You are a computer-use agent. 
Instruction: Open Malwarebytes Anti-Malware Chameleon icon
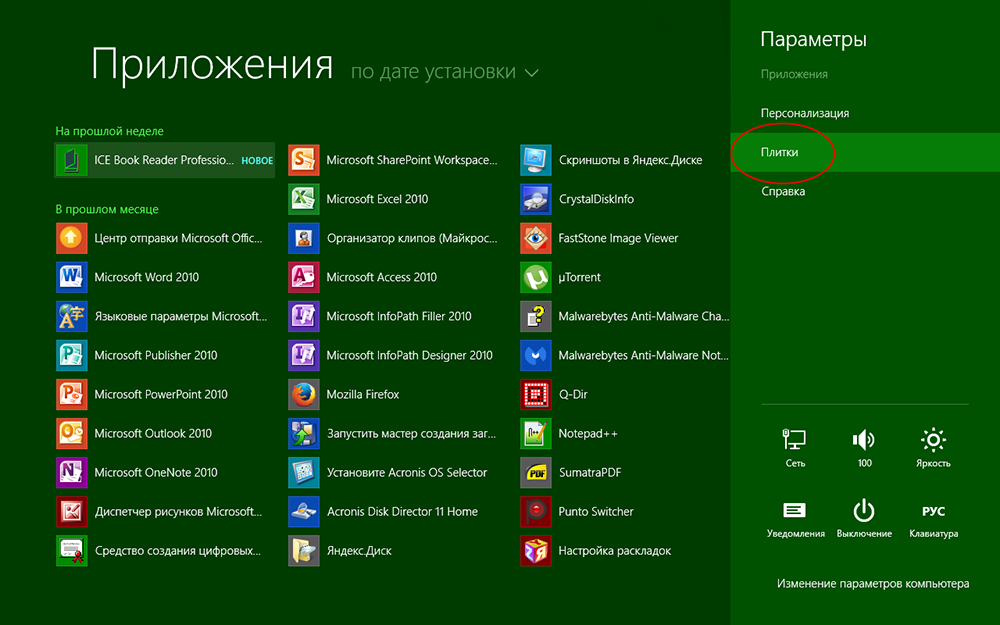(536, 316)
